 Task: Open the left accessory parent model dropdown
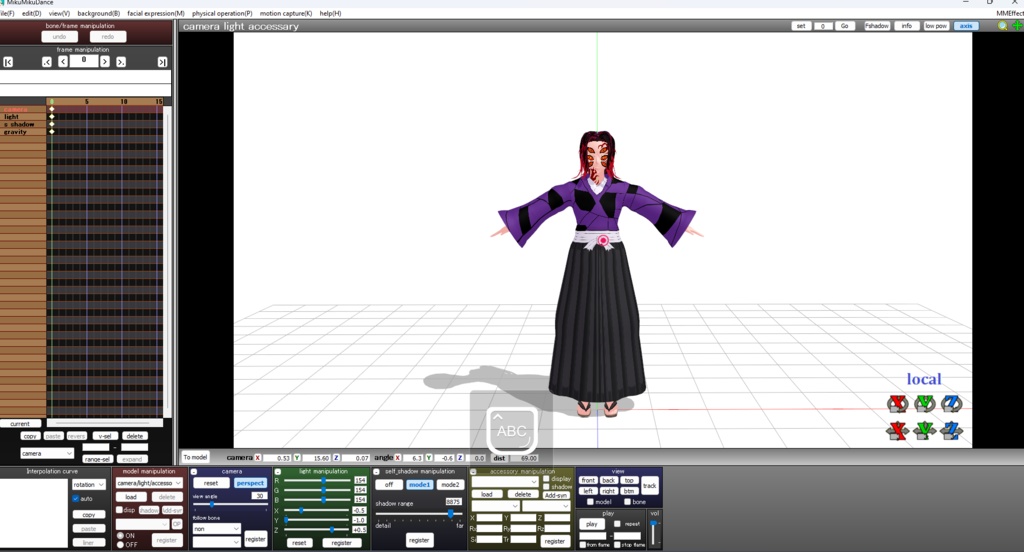tap(496, 506)
